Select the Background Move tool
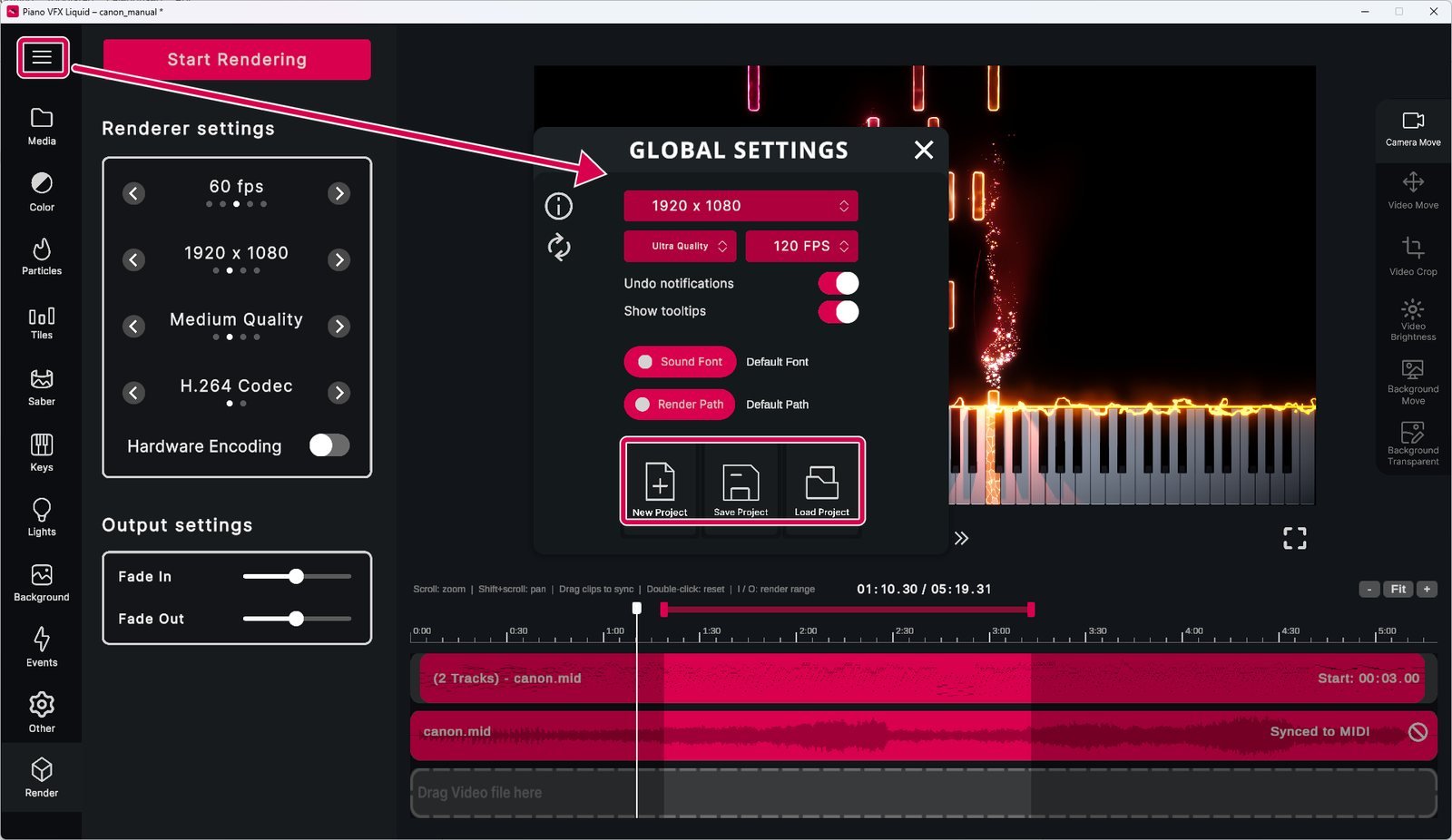 pos(1413,382)
